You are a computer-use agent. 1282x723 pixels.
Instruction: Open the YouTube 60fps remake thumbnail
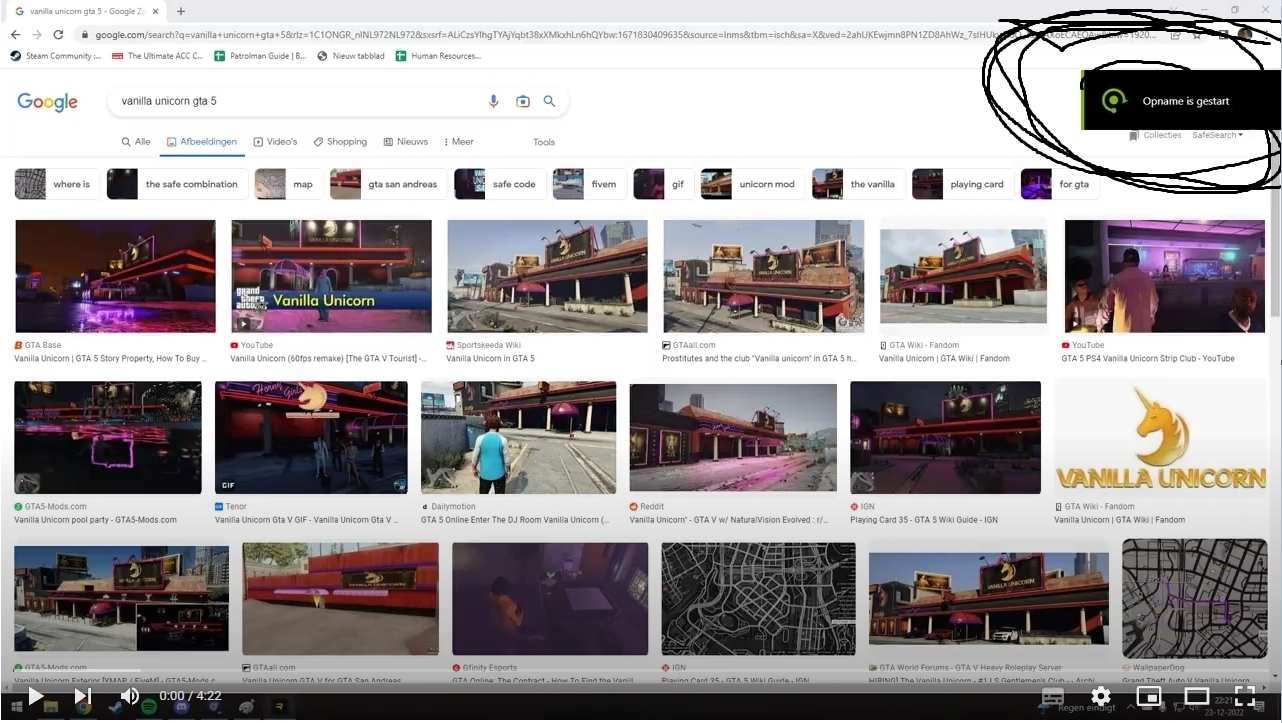(331, 276)
